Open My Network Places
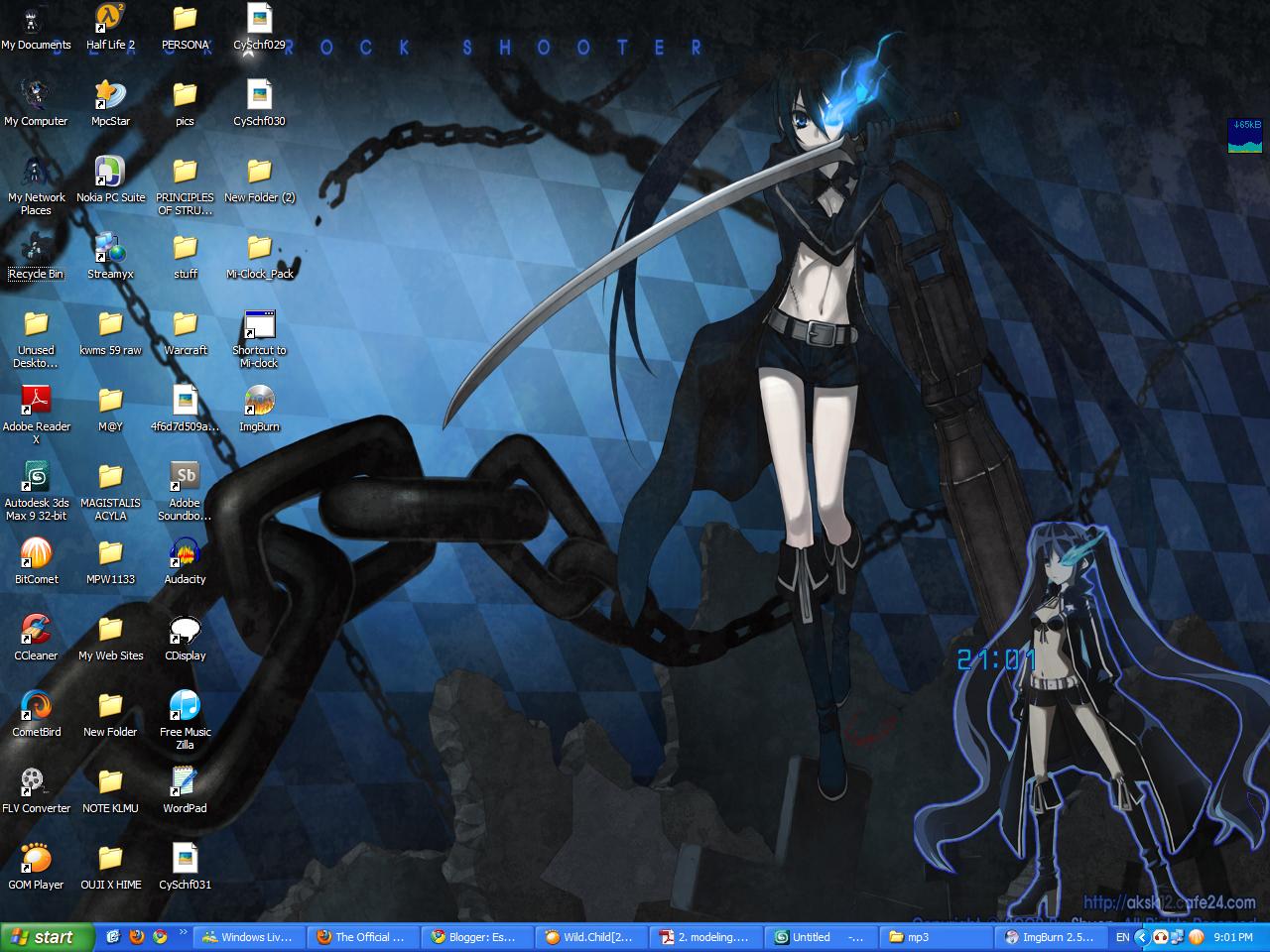This screenshot has height=952, width=1270. click(36, 186)
